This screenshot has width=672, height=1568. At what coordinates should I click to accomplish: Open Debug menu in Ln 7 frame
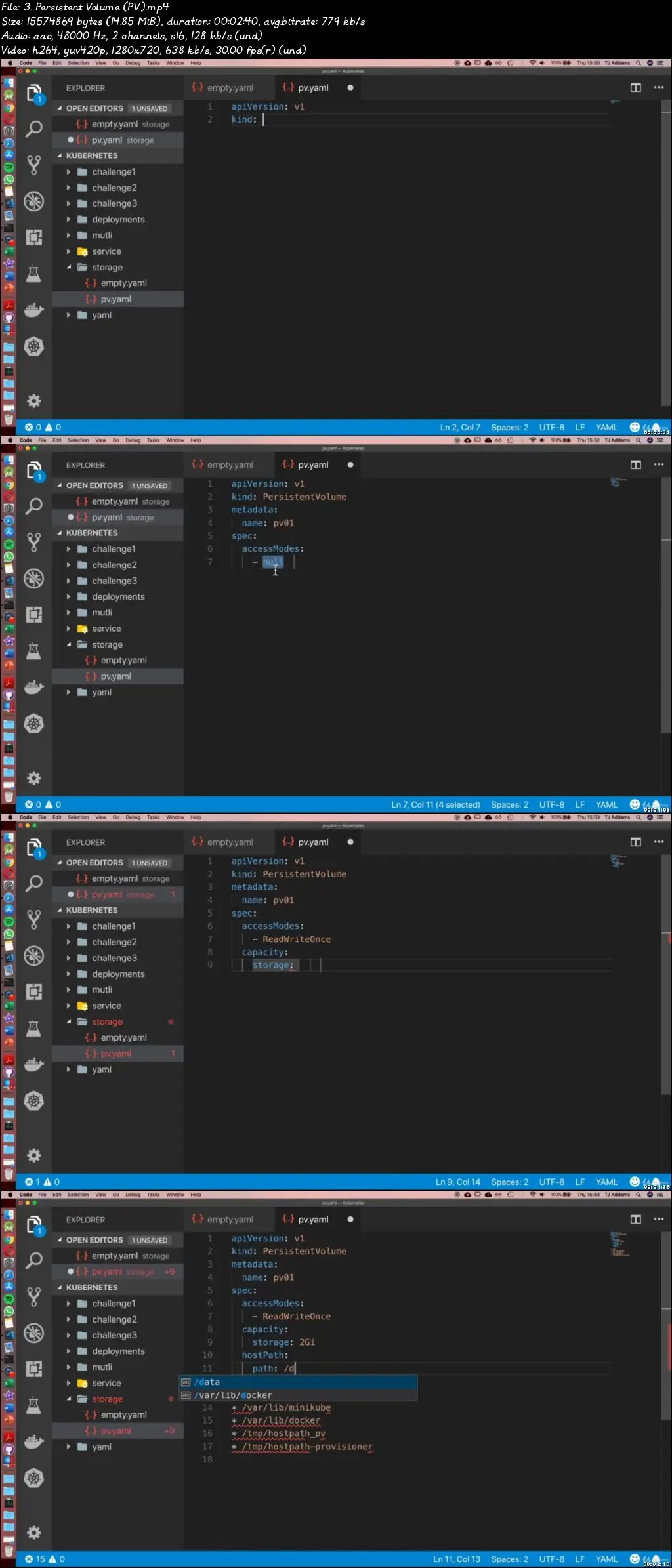pos(133,440)
